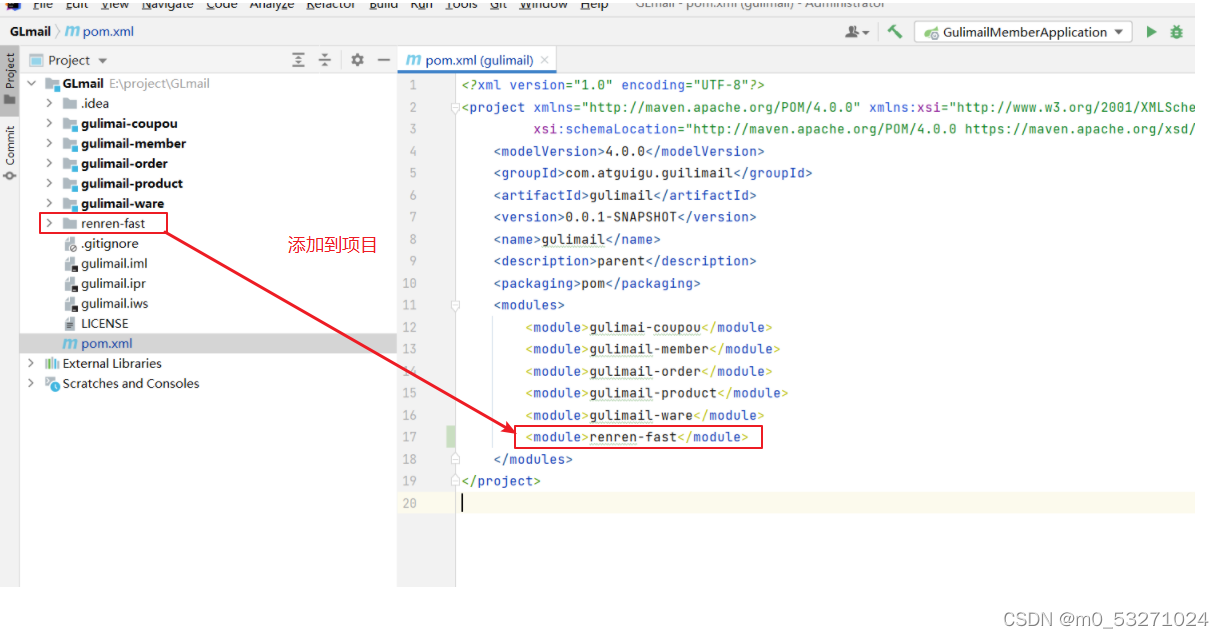Select the gulimail-order module folder
Viewport: 1224px width, 638px height.
point(124,164)
